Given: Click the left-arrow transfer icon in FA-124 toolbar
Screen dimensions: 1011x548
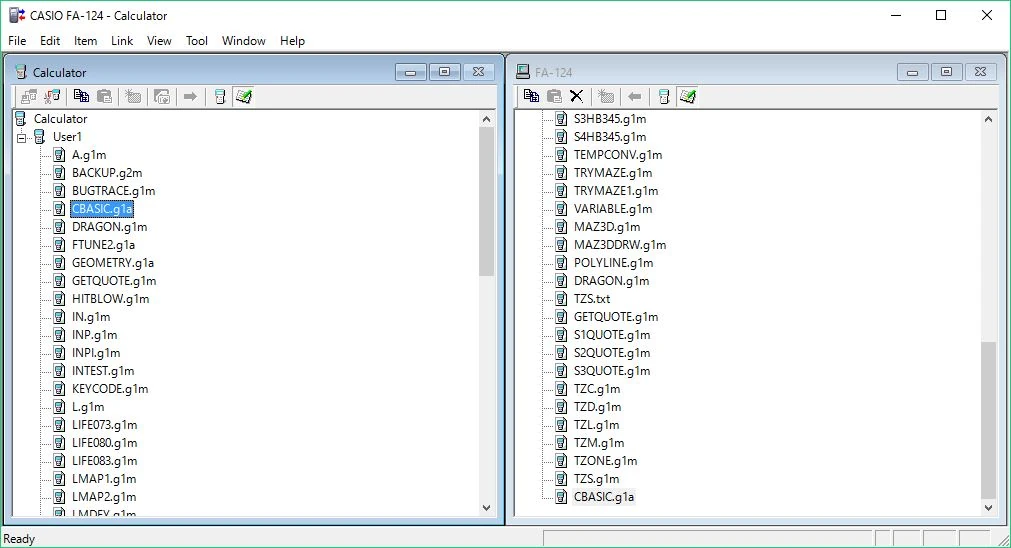Looking at the screenshot, I should point(634,97).
